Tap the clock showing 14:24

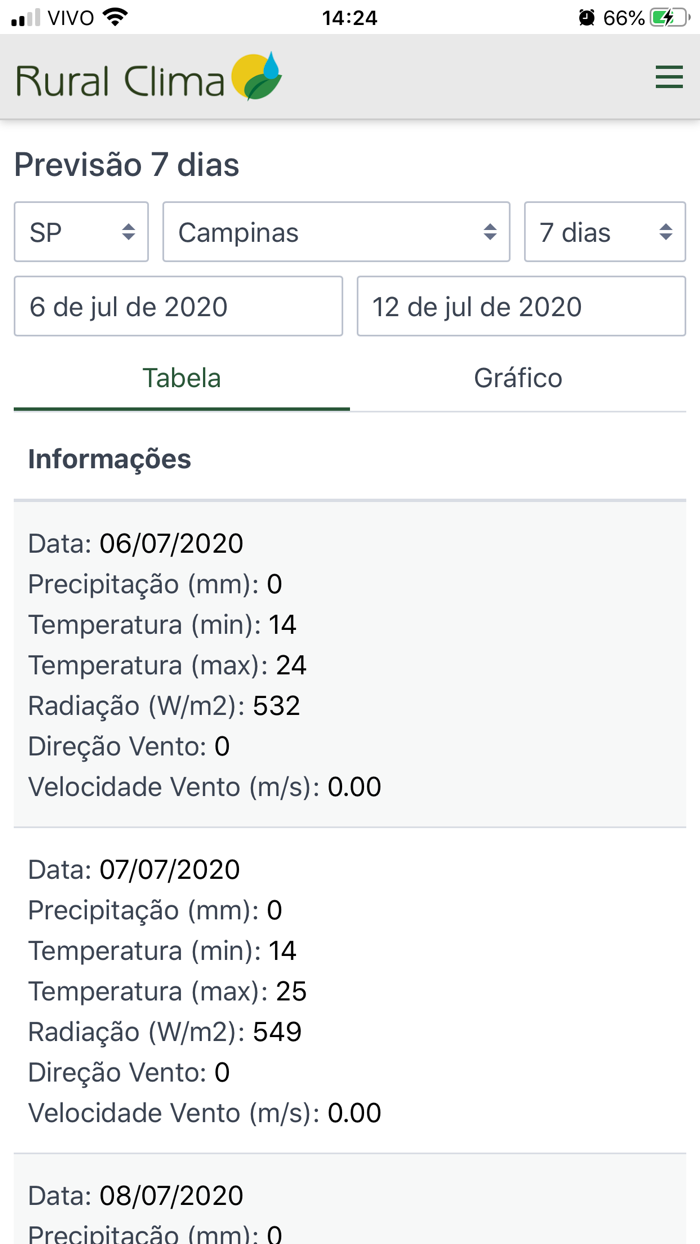tap(349, 16)
